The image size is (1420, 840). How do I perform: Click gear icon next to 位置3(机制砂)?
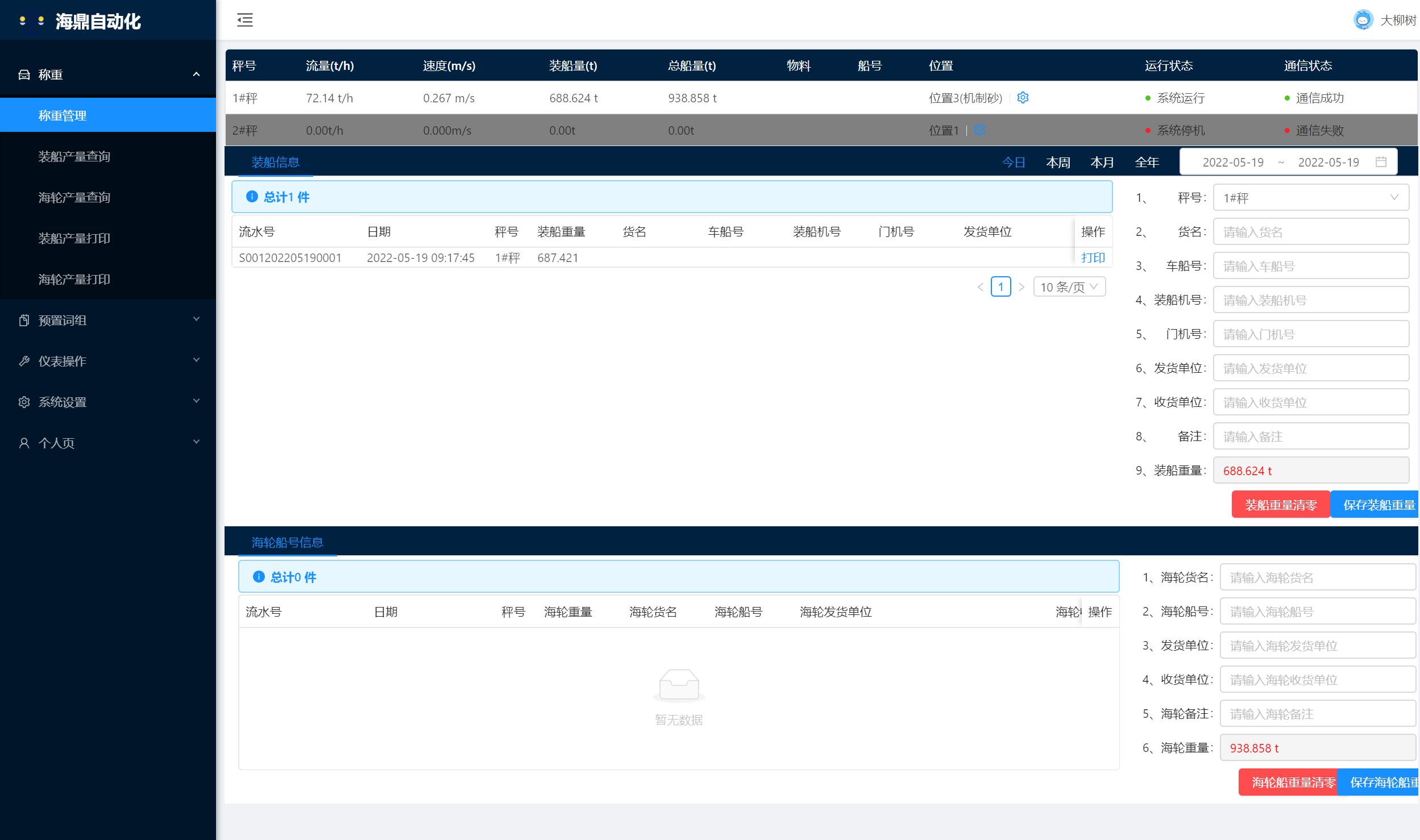click(x=1023, y=98)
